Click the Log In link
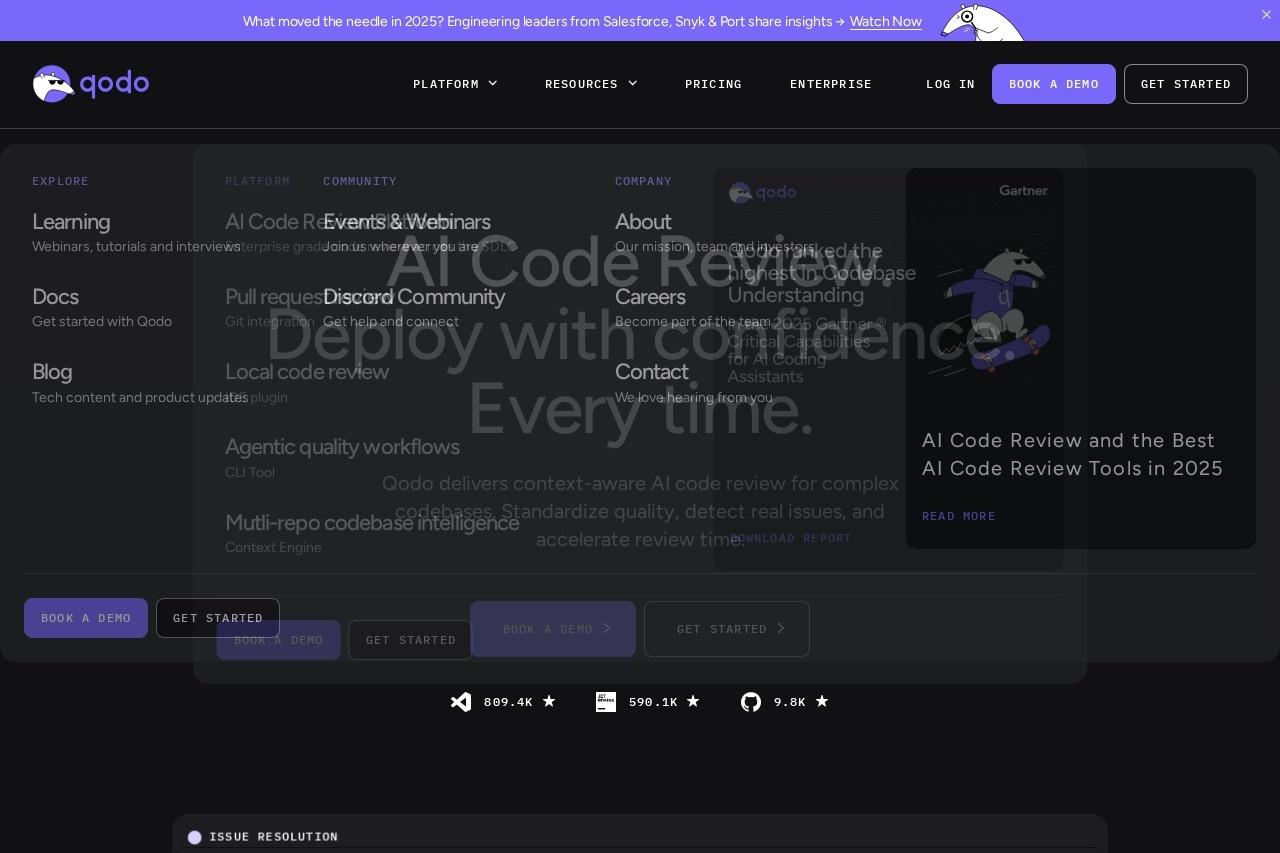 (x=950, y=84)
